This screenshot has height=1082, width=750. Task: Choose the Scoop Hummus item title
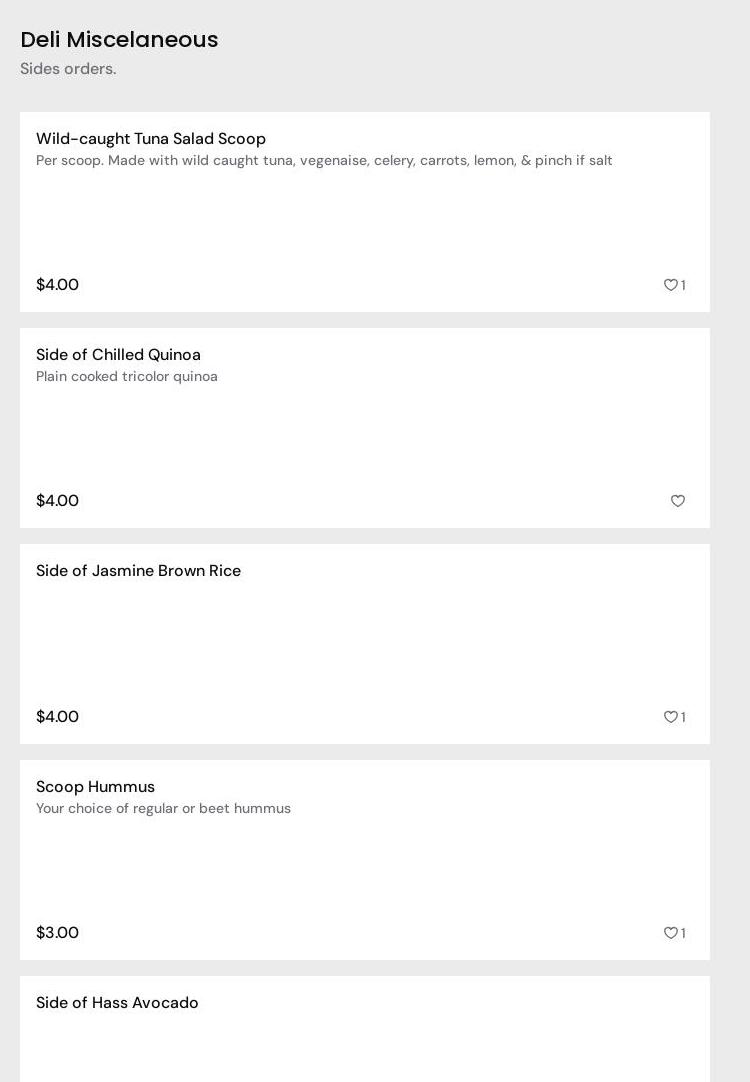pyautogui.click(x=95, y=787)
